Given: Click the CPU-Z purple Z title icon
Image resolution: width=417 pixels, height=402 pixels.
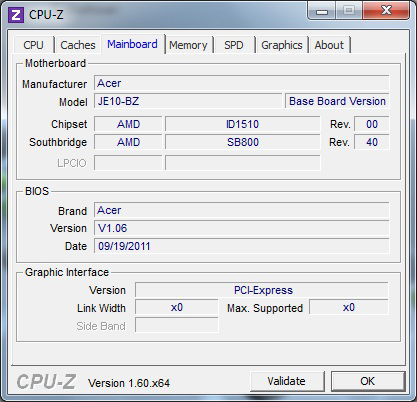Looking at the screenshot, I should point(16,15).
